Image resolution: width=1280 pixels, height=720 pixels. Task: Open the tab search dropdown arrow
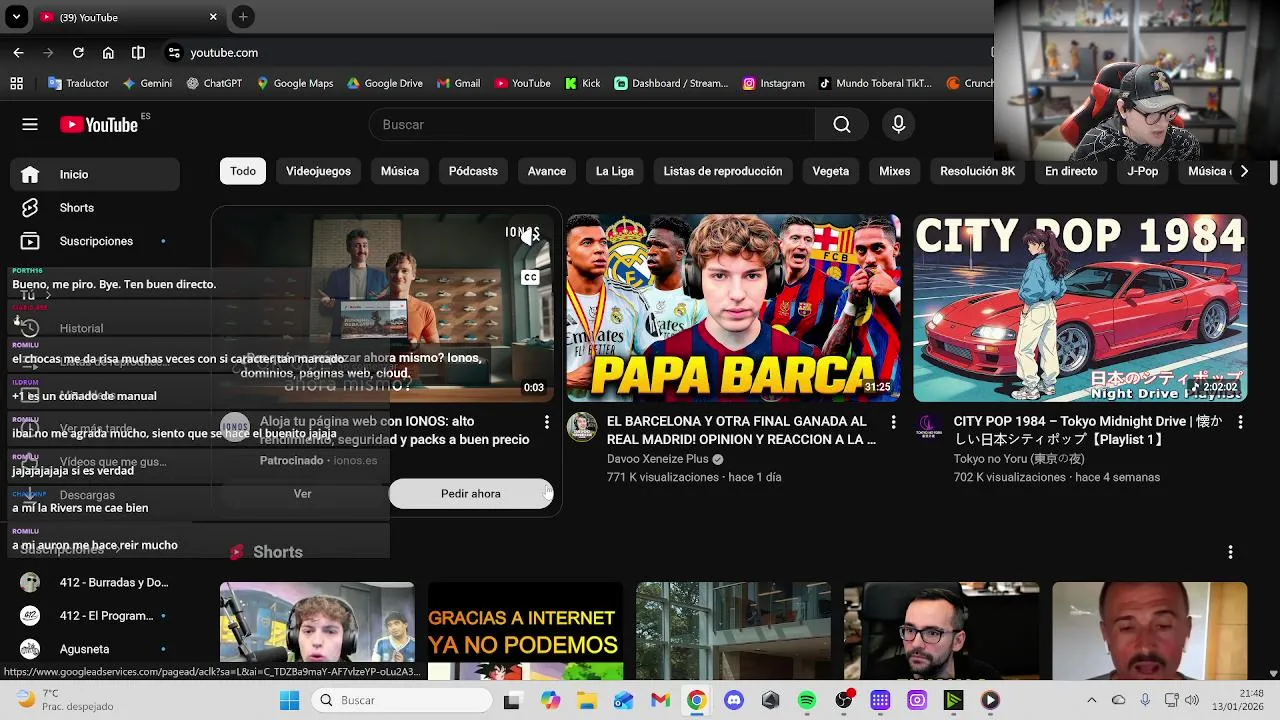pos(16,17)
